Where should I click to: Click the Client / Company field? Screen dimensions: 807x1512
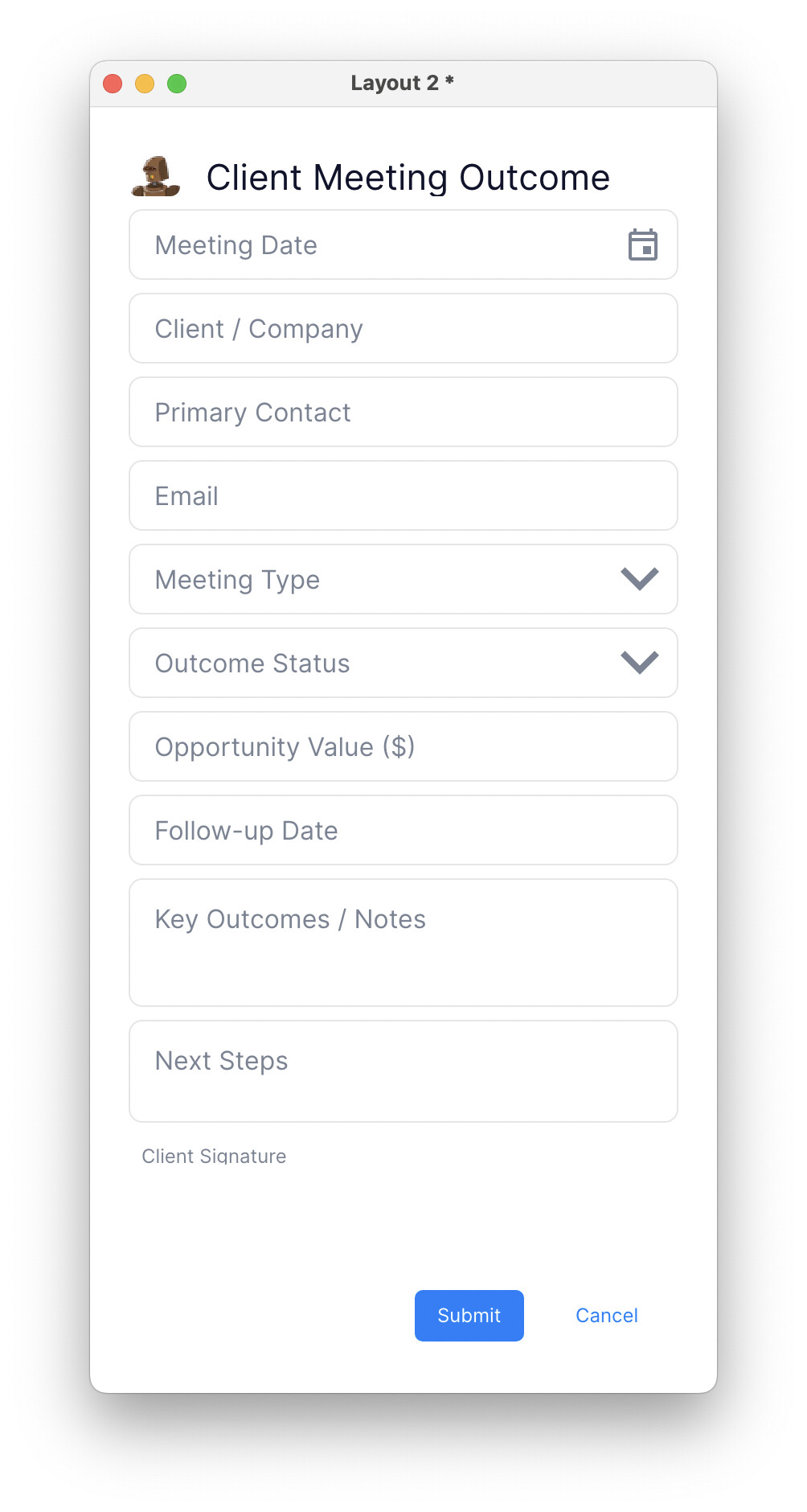(403, 329)
